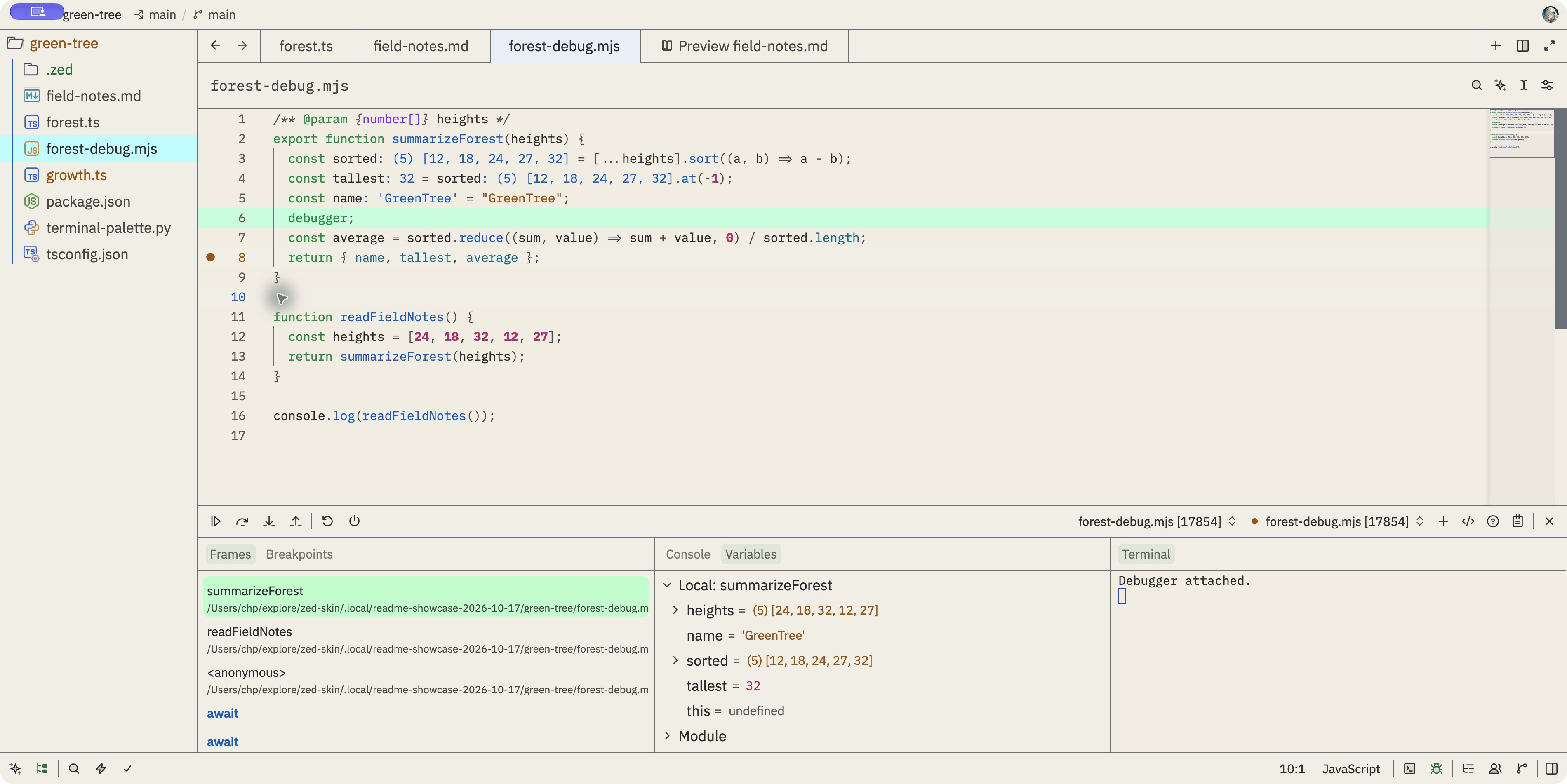1567x784 pixels.
Task: Restart the debug session
Action: tap(327, 521)
